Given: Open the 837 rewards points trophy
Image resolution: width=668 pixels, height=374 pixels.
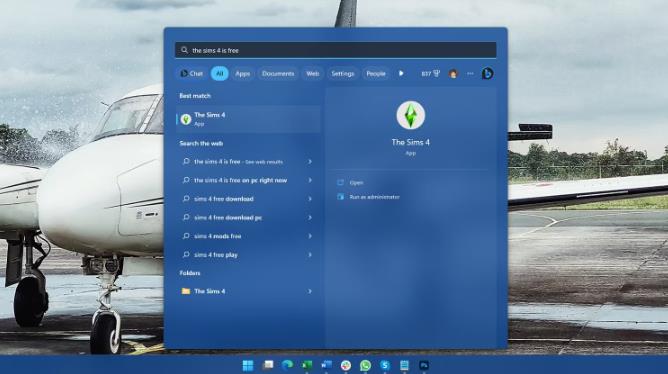Looking at the screenshot, I should point(430,74).
